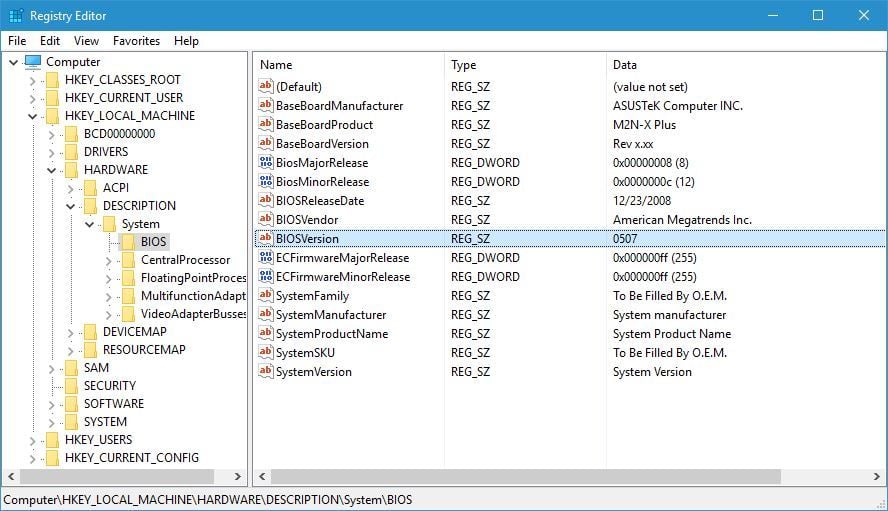Select the RESOURCEMAP key
The image size is (888, 511).
[x=144, y=350]
